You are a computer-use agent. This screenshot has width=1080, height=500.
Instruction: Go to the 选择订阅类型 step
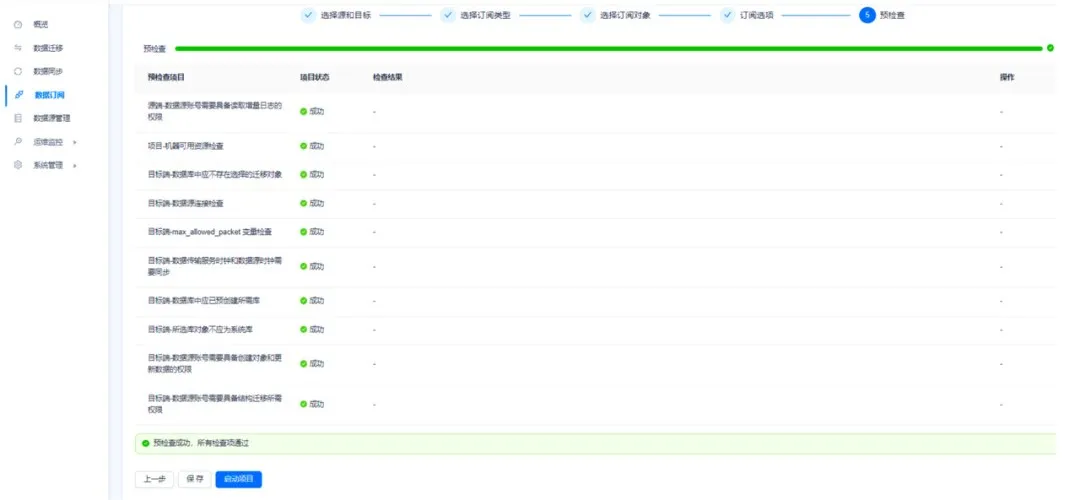point(484,15)
